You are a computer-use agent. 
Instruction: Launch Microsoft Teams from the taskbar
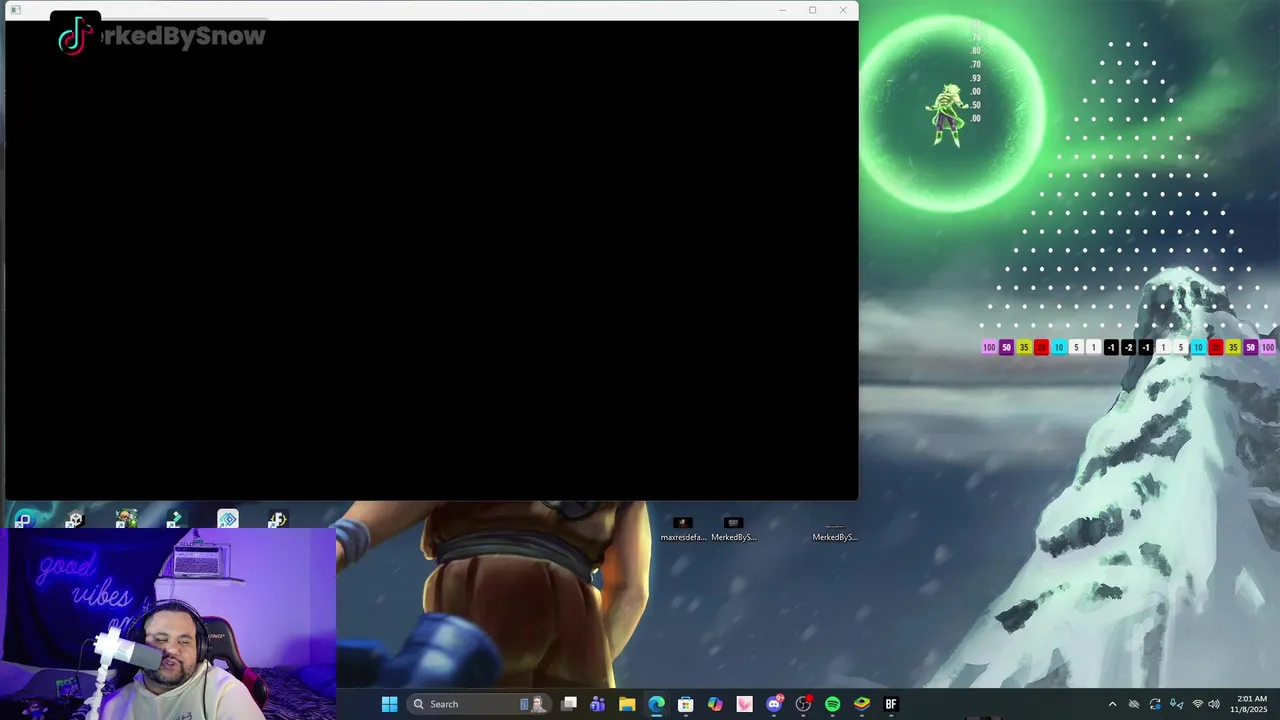598,704
